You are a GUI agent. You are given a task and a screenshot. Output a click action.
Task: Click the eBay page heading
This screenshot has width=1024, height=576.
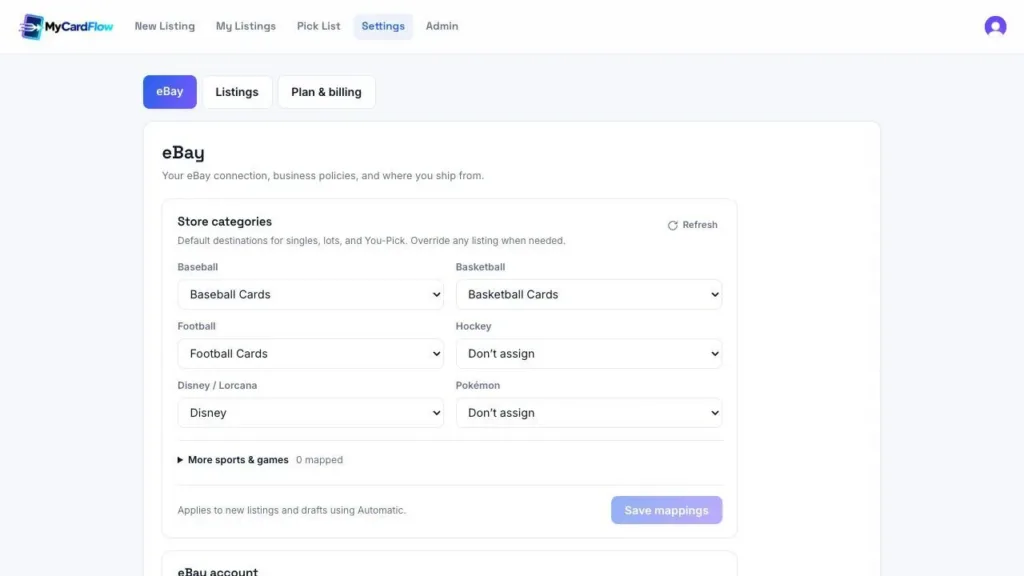coord(183,153)
